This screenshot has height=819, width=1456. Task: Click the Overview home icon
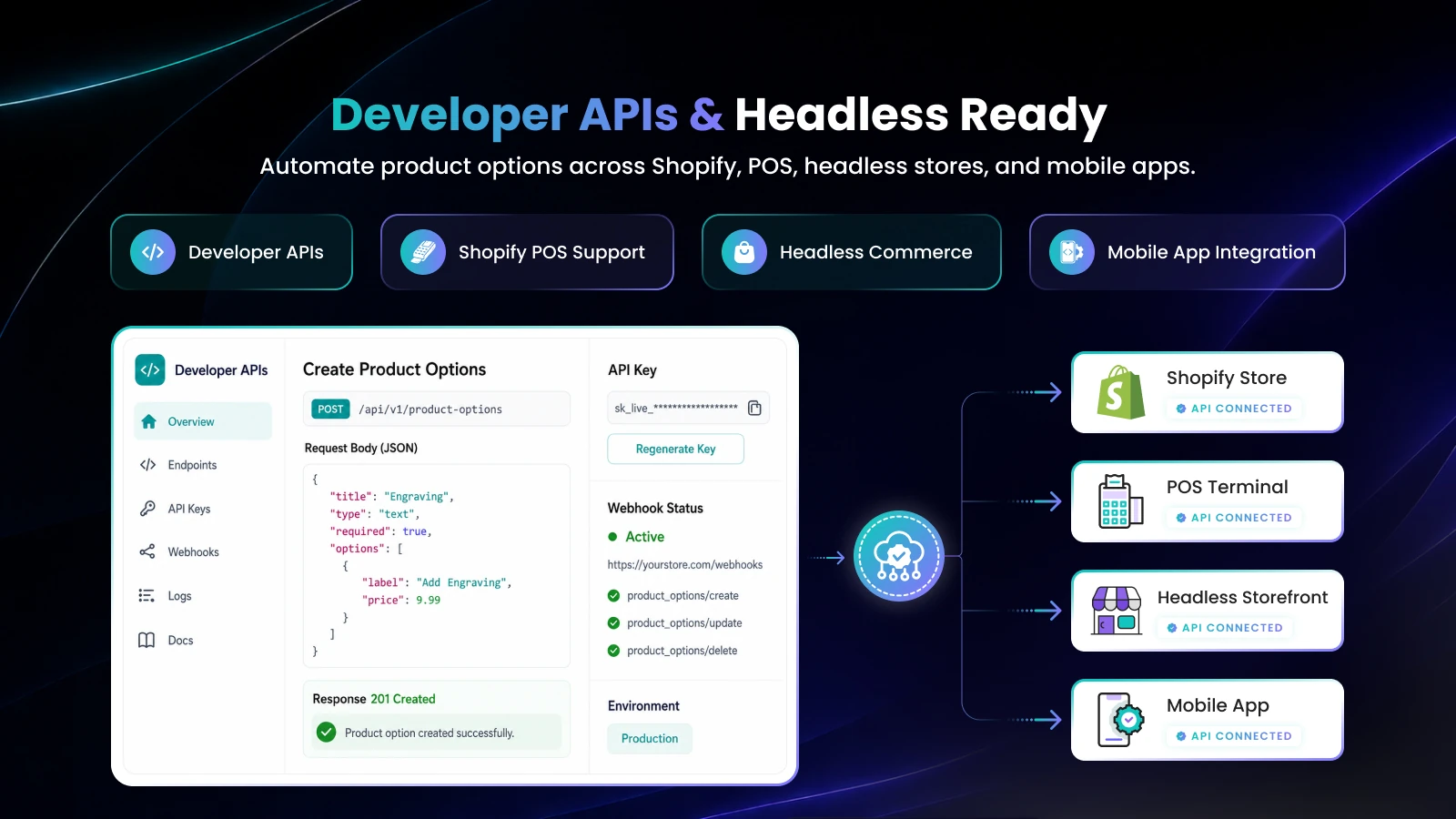(149, 421)
